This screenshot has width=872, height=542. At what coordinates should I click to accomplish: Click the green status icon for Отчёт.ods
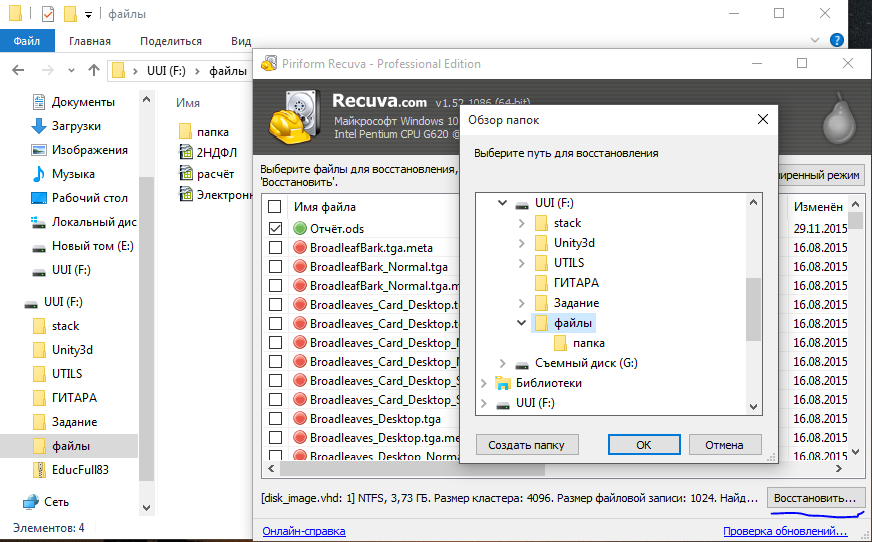300,229
